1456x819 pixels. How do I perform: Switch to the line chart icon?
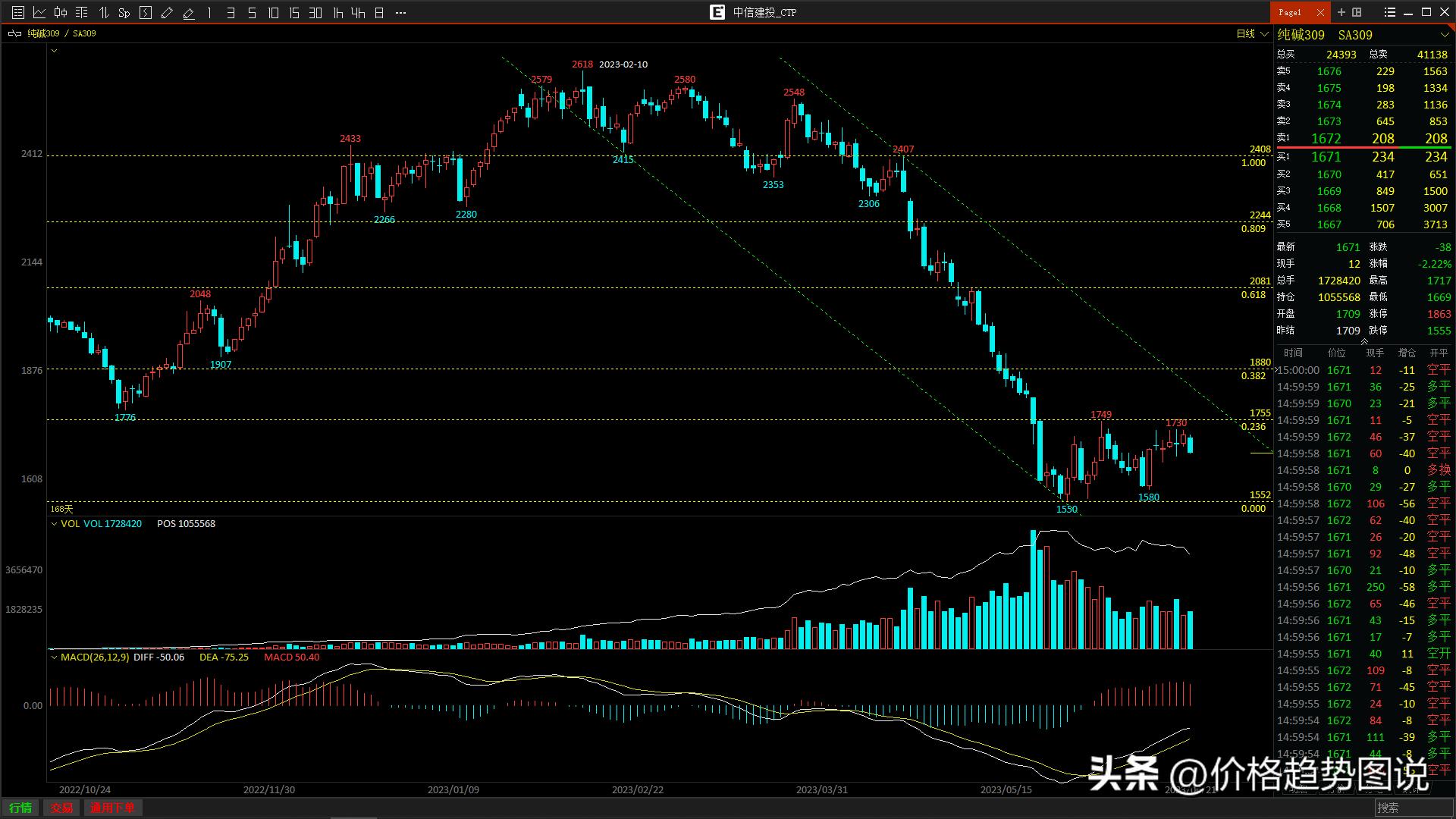click(x=39, y=12)
